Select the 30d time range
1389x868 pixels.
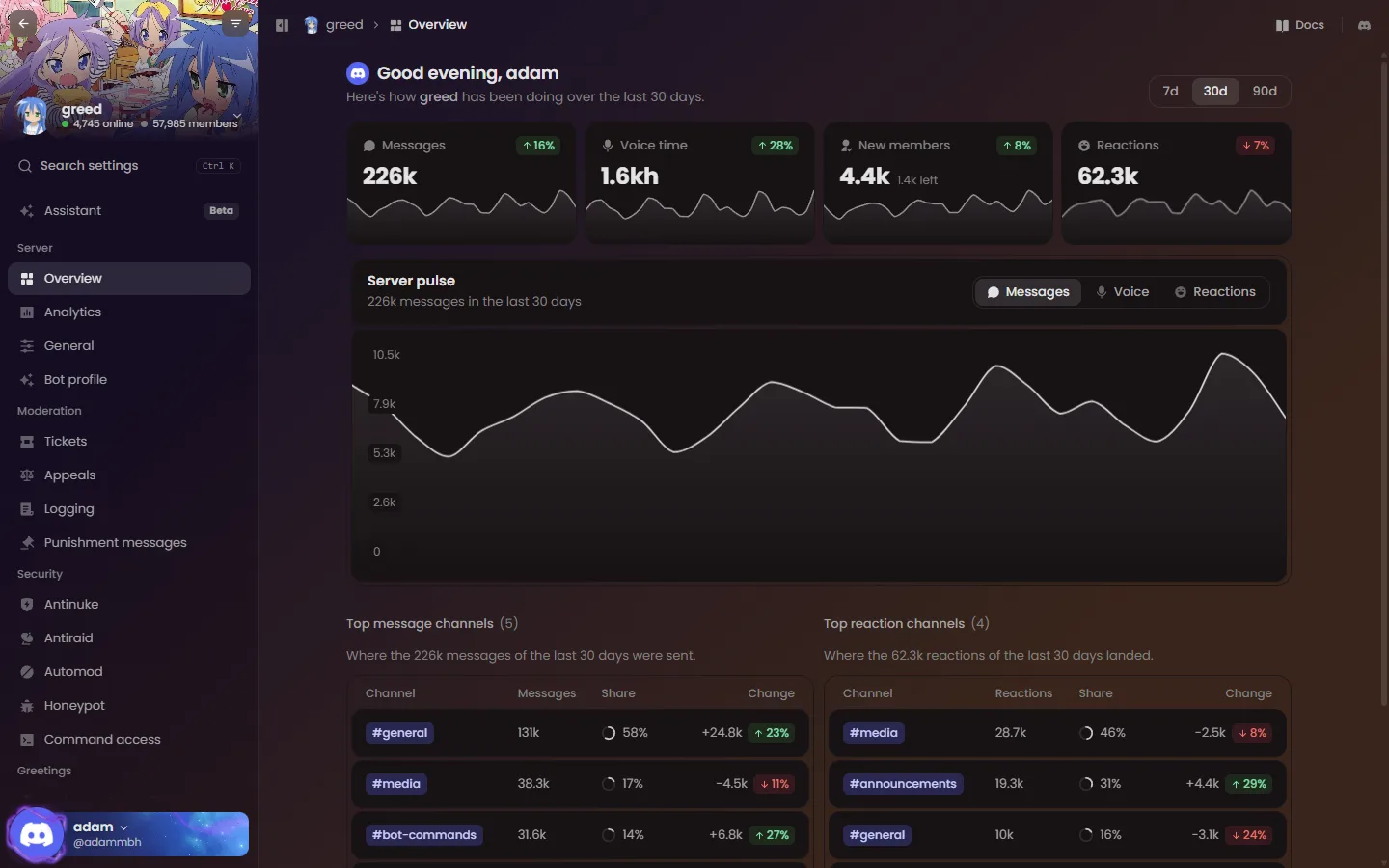[x=1215, y=91]
